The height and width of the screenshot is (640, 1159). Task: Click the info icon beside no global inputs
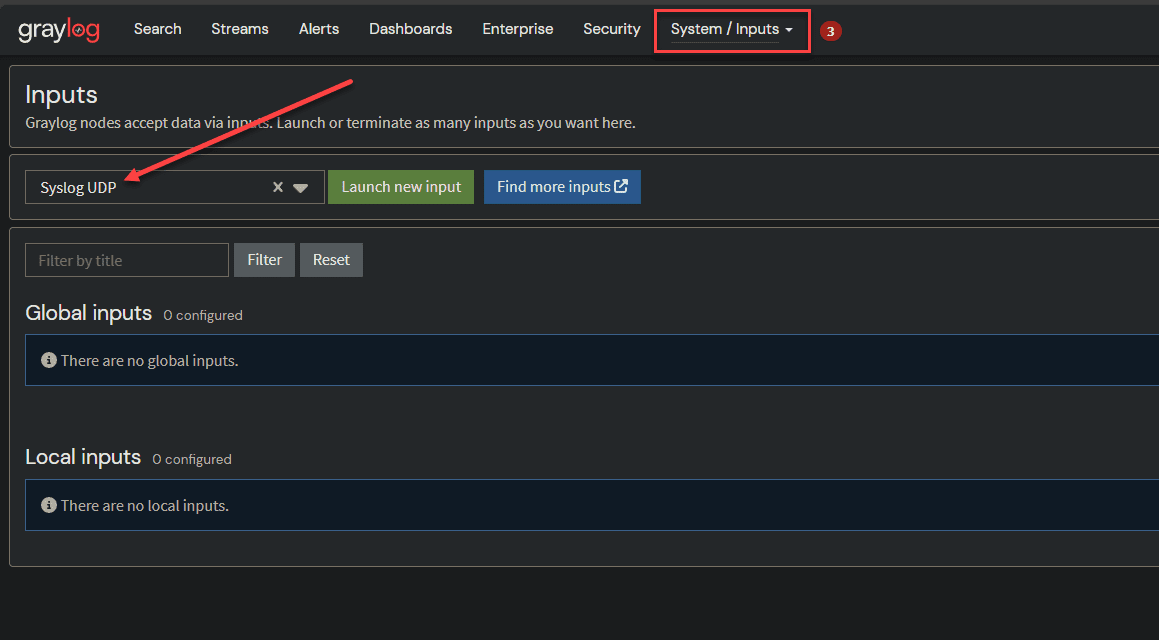click(x=49, y=360)
